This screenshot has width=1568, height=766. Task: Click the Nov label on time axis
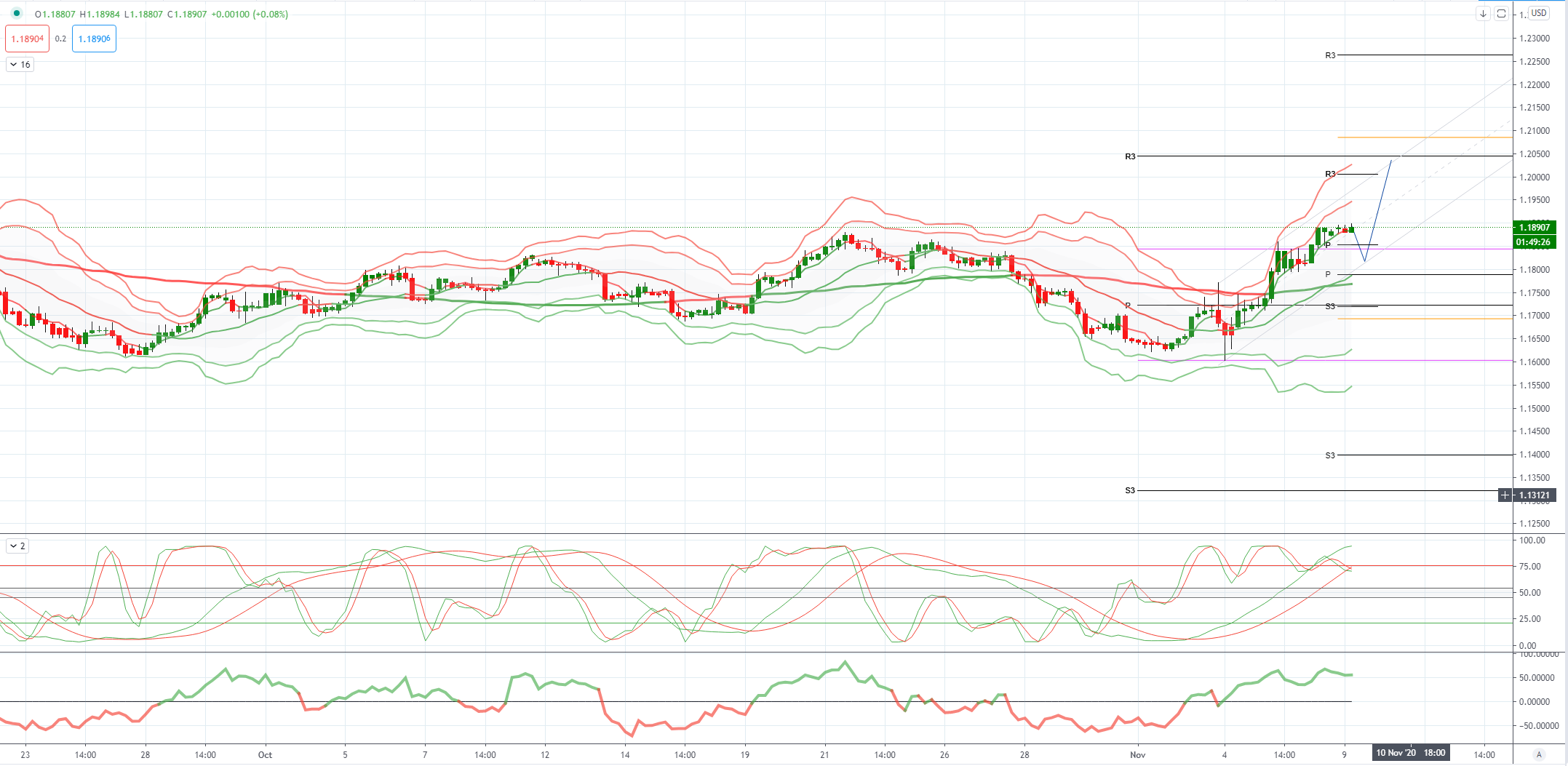1138,755
